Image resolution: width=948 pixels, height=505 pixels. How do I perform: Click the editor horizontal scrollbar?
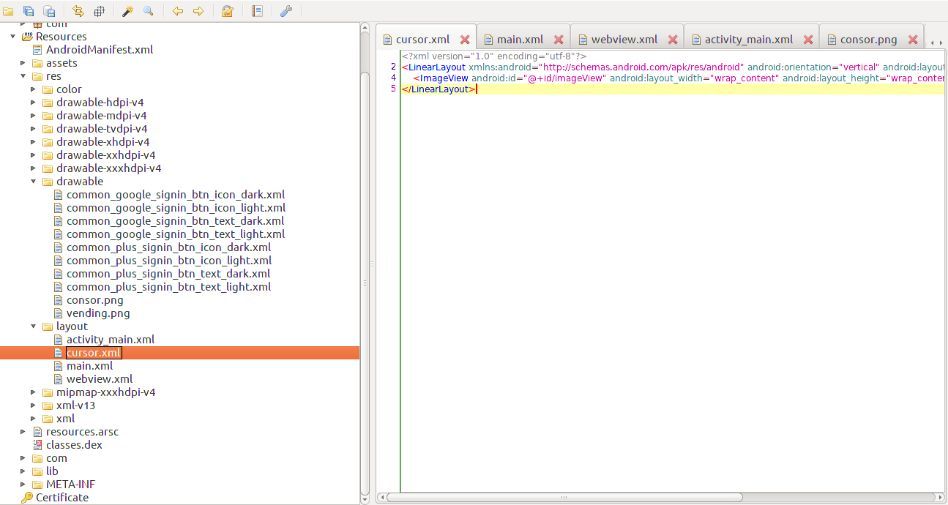(564, 497)
